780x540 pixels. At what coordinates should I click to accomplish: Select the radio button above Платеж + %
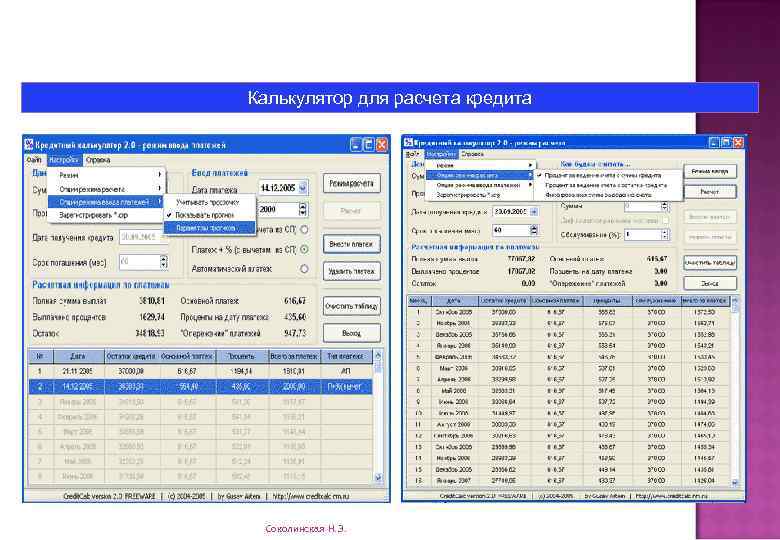[304, 230]
